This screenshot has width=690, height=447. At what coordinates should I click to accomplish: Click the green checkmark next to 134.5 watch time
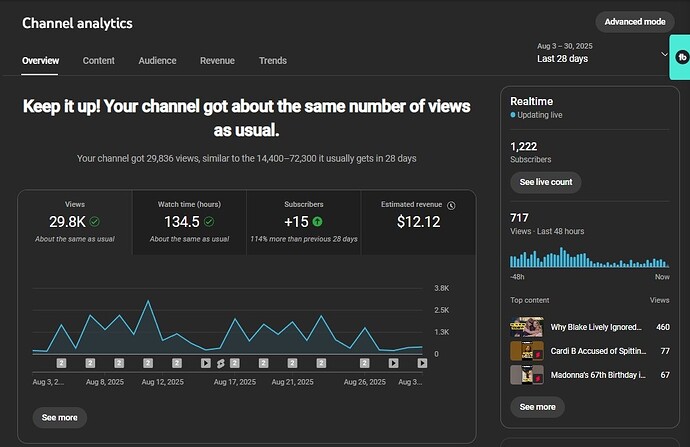tap(208, 222)
